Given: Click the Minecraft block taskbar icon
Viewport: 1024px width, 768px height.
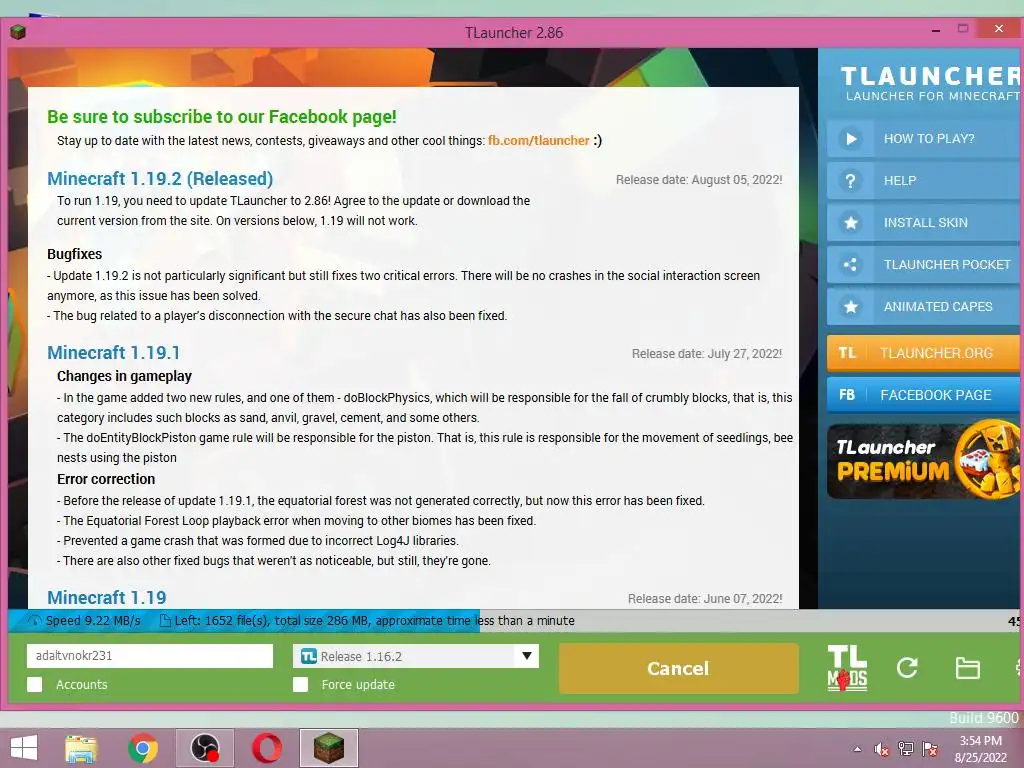Looking at the screenshot, I should (x=328, y=748).
